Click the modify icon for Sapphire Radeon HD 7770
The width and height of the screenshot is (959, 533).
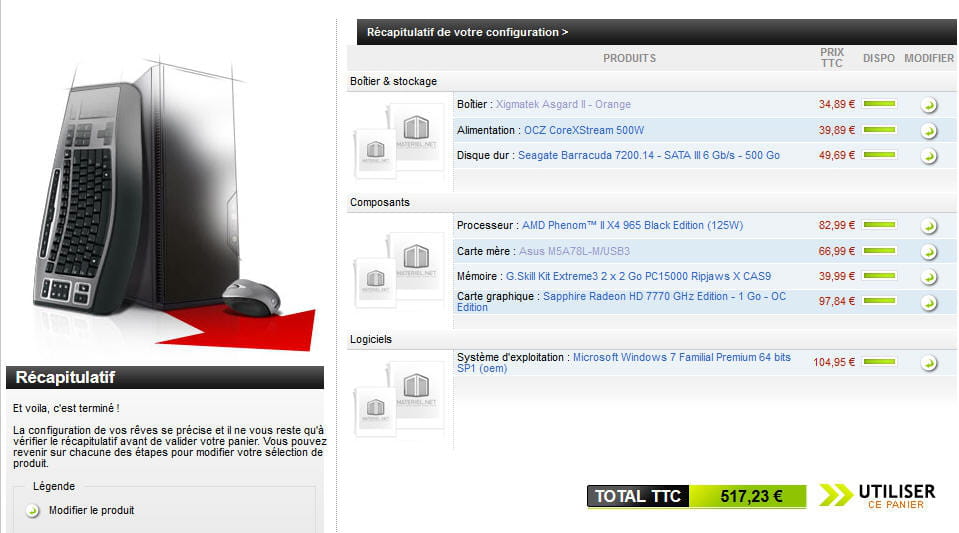click(928, 302)
